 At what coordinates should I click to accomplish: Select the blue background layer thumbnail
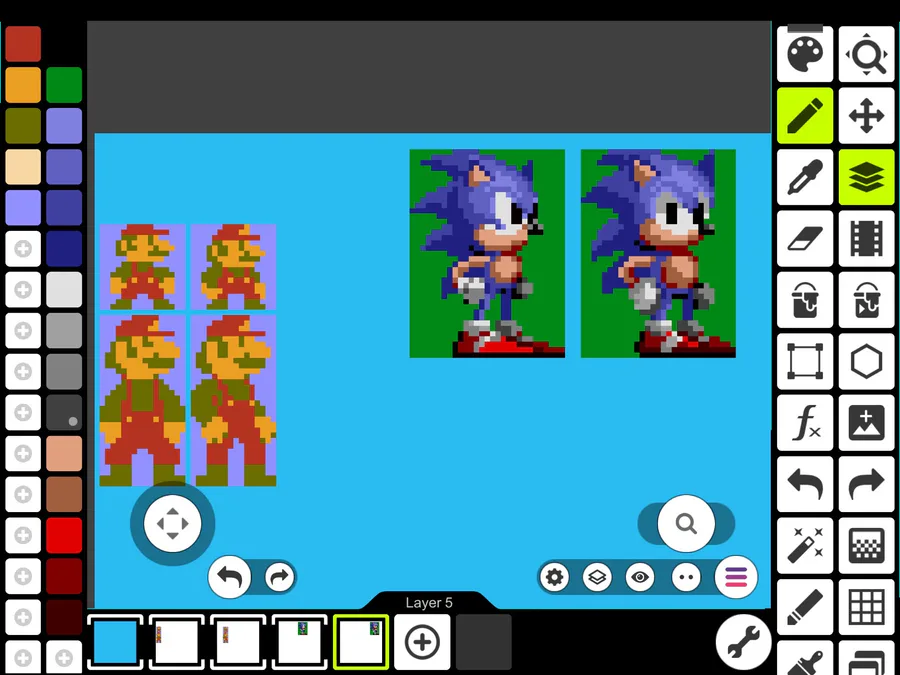tap(115, 642)
